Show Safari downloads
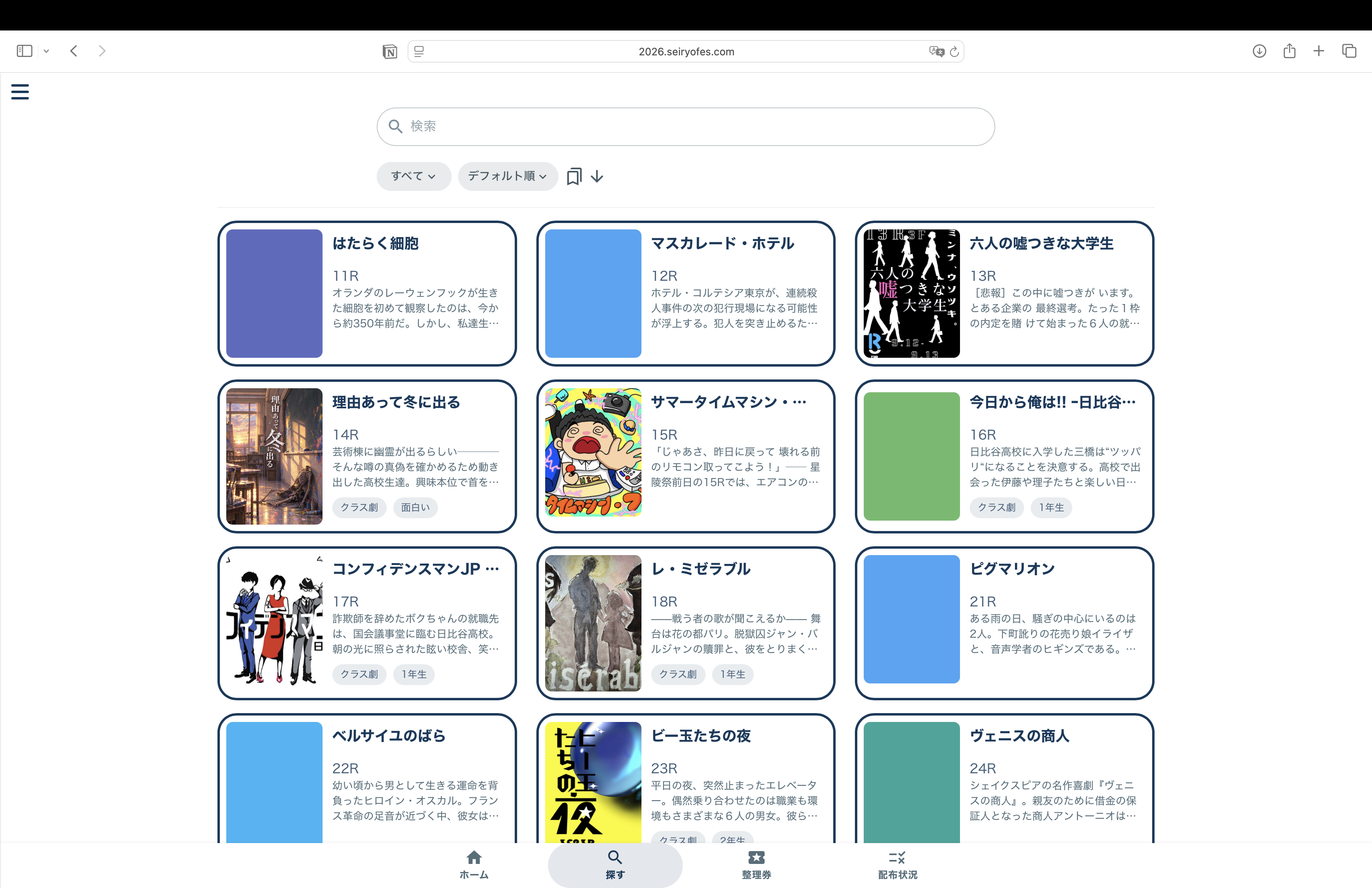 tap(1260, 51)
